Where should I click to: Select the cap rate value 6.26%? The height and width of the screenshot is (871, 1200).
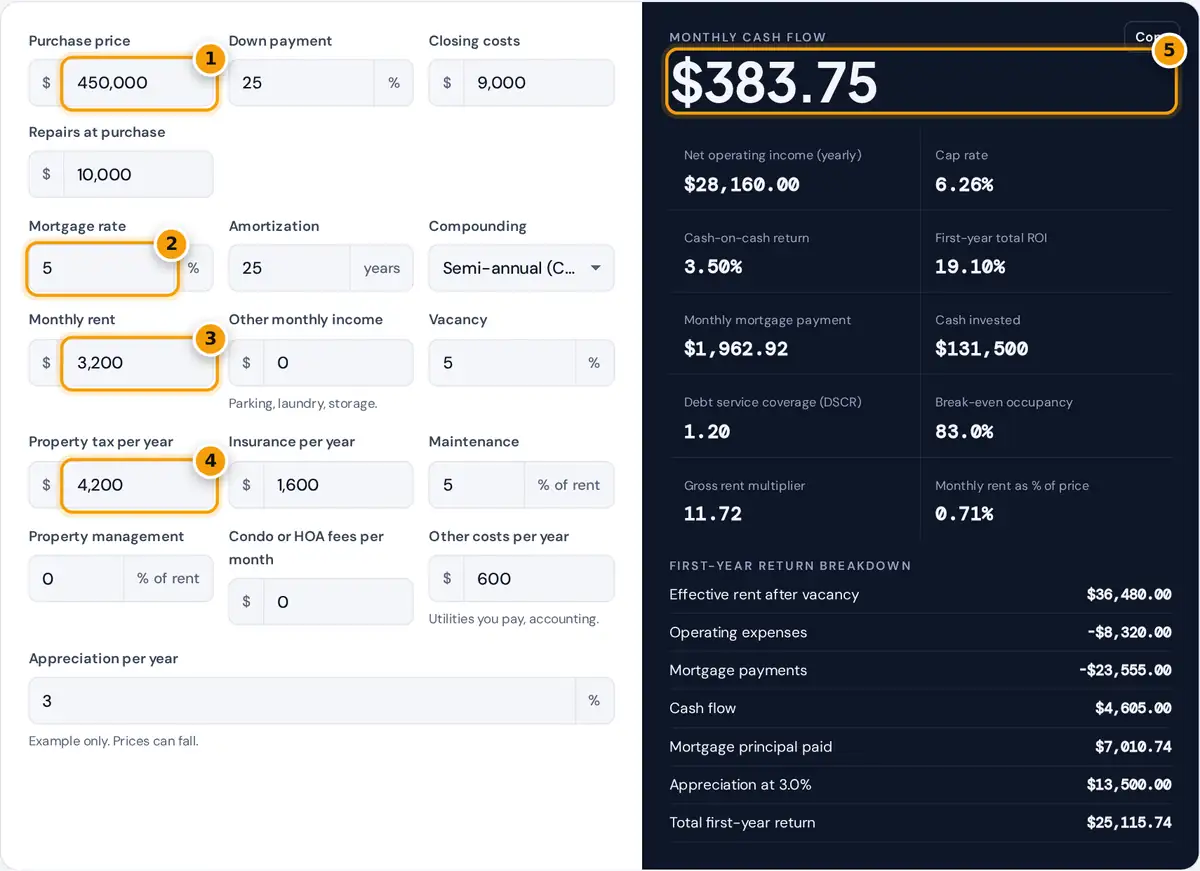click(x=964, y=185)
